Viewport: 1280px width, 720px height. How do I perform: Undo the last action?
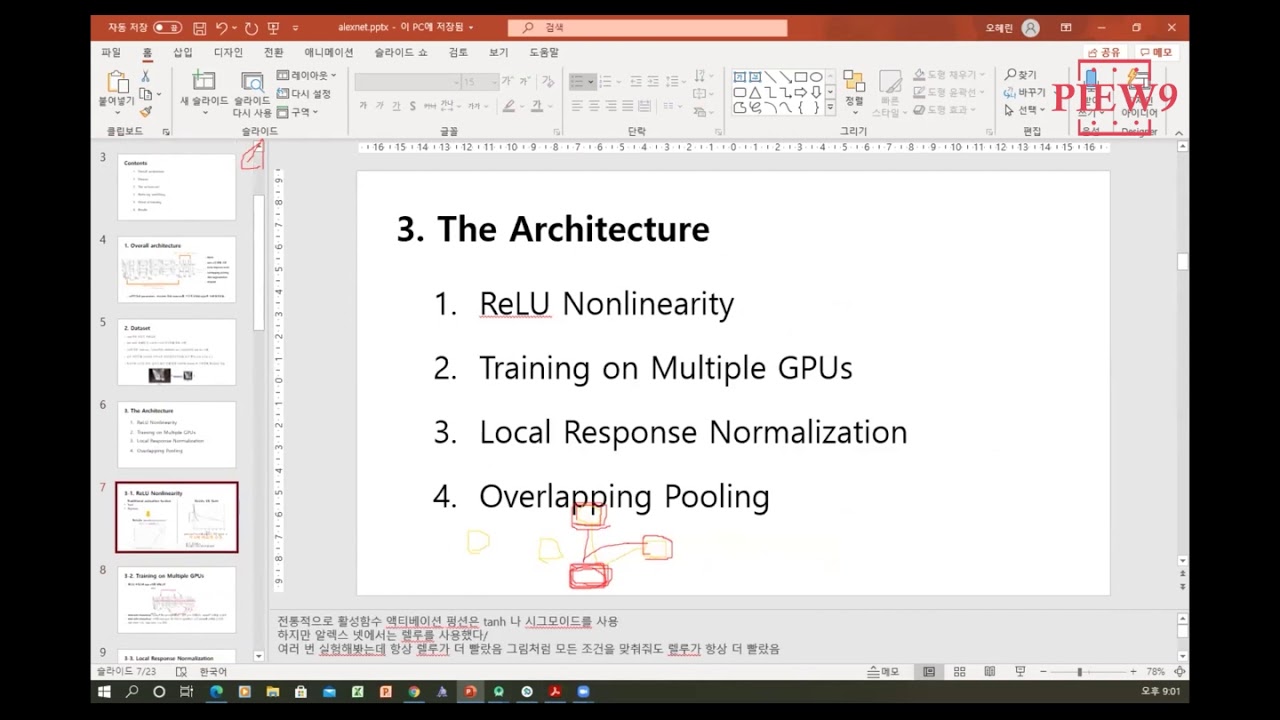click(x=222, y=28)
